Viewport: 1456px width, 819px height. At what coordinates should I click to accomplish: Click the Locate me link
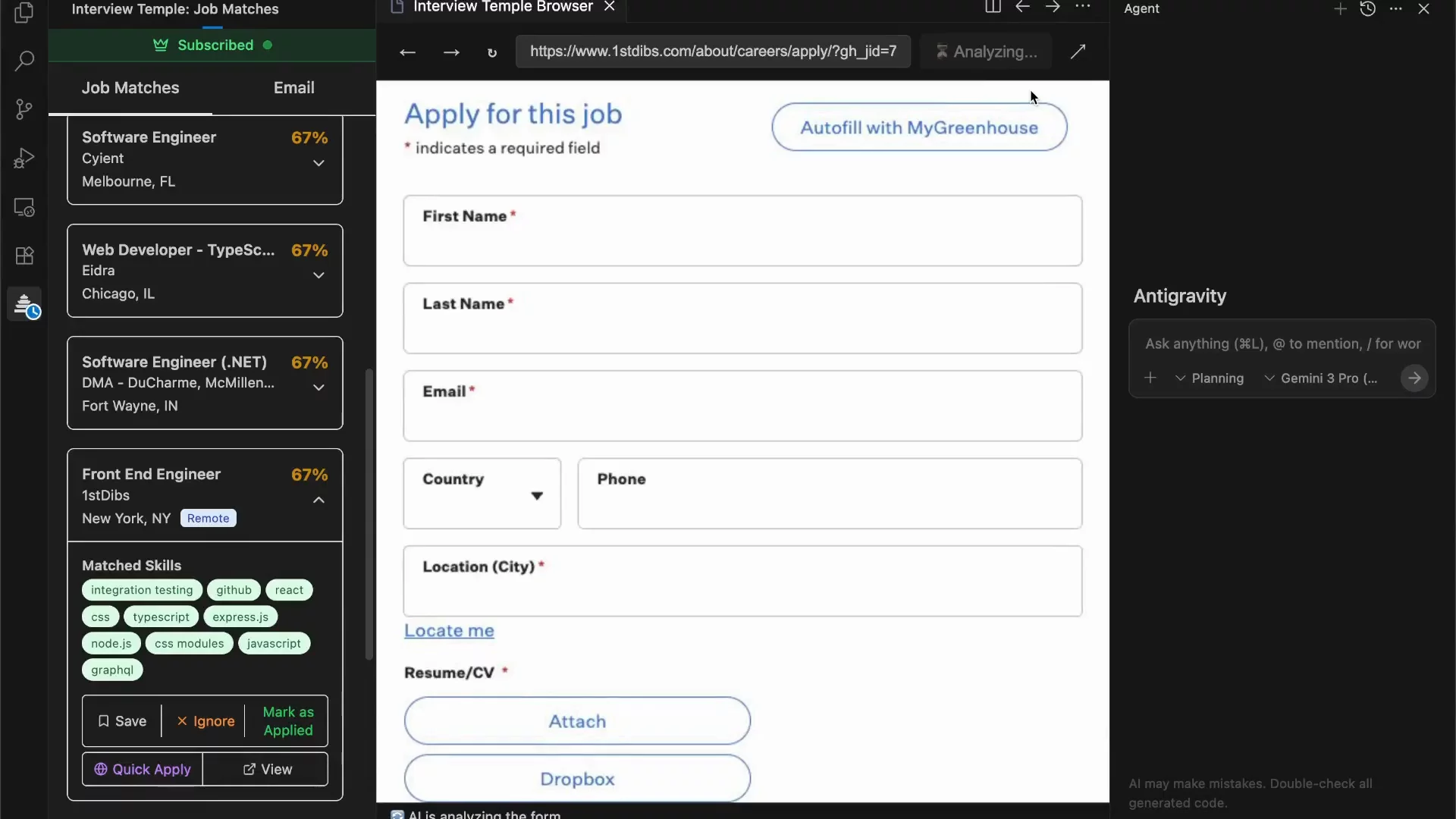(449, 631)
